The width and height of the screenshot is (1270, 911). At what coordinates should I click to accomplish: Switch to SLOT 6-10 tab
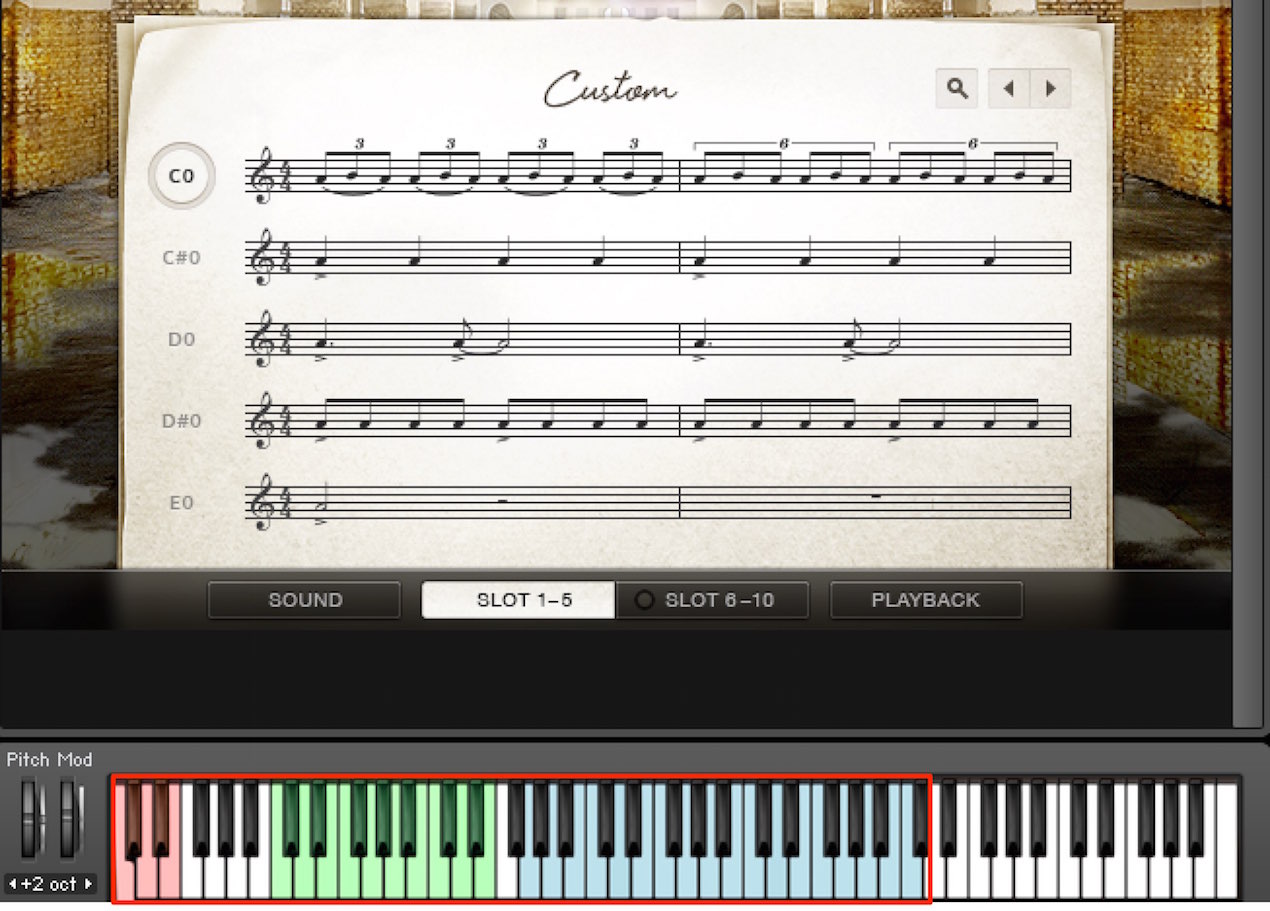[712, 600]
